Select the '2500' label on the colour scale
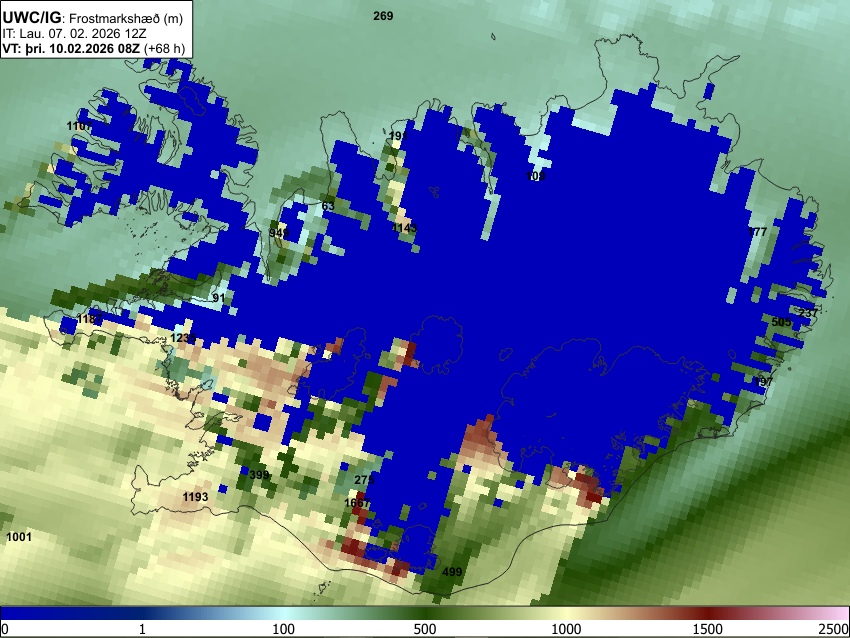The width and height of the screenshot is (850, 638). click(834, 629)
